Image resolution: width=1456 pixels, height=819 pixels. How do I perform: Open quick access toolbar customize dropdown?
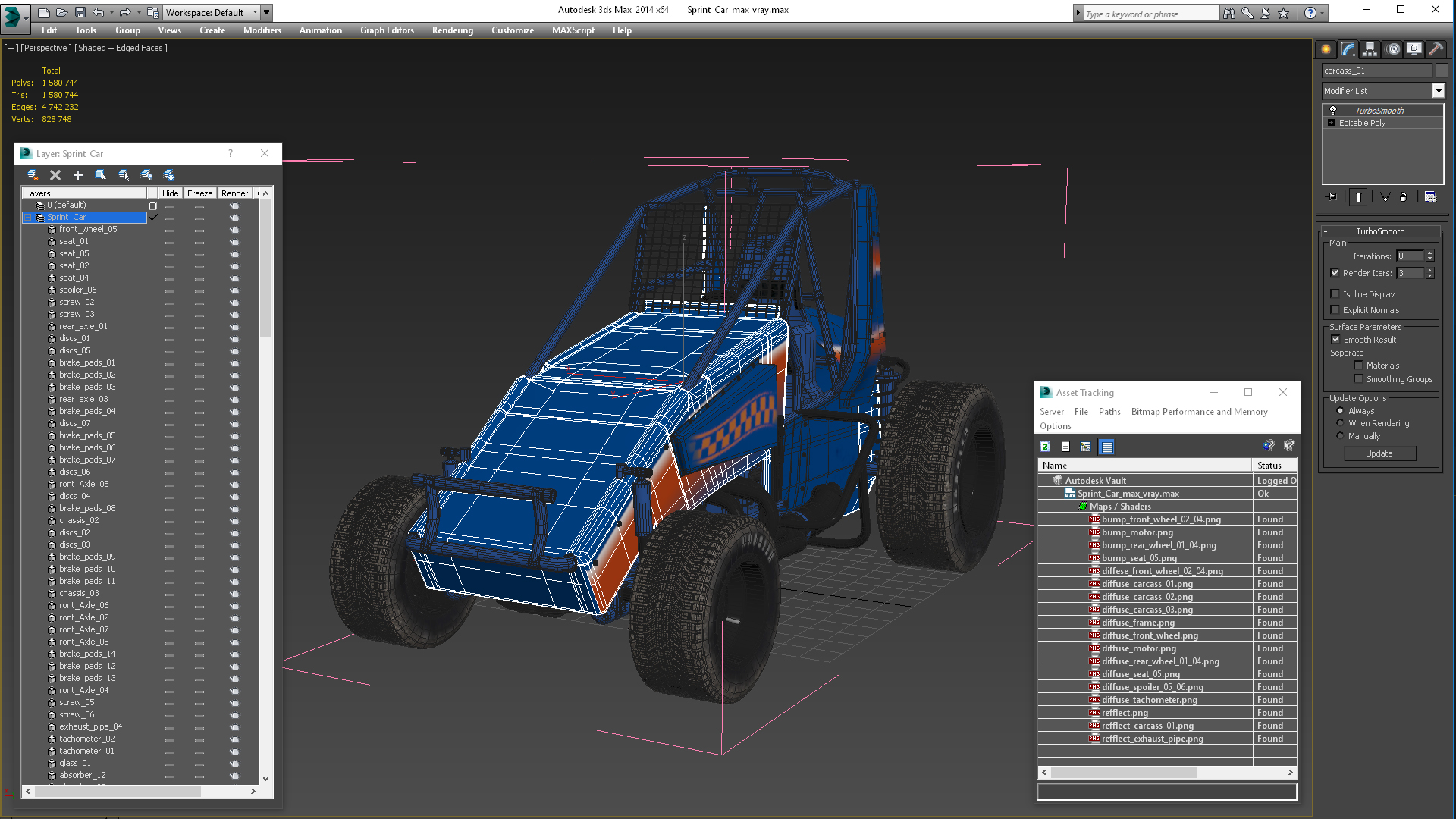(x=267, y=12)
